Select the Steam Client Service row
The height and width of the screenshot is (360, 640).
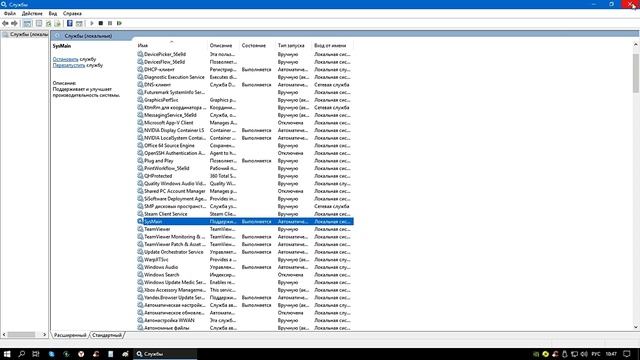[245, 214]
